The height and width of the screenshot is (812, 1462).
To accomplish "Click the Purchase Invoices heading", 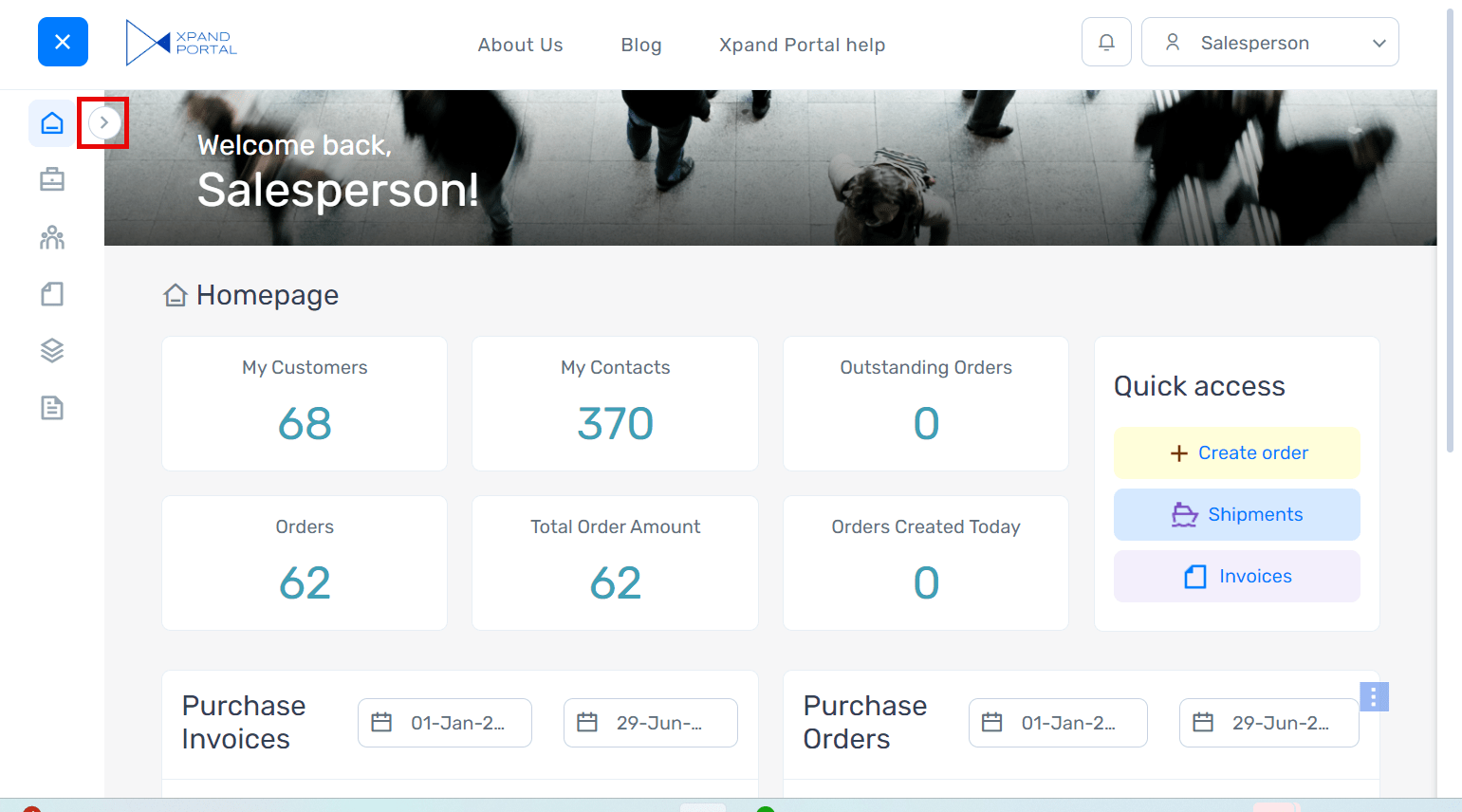I will click(x=244, y=722).
